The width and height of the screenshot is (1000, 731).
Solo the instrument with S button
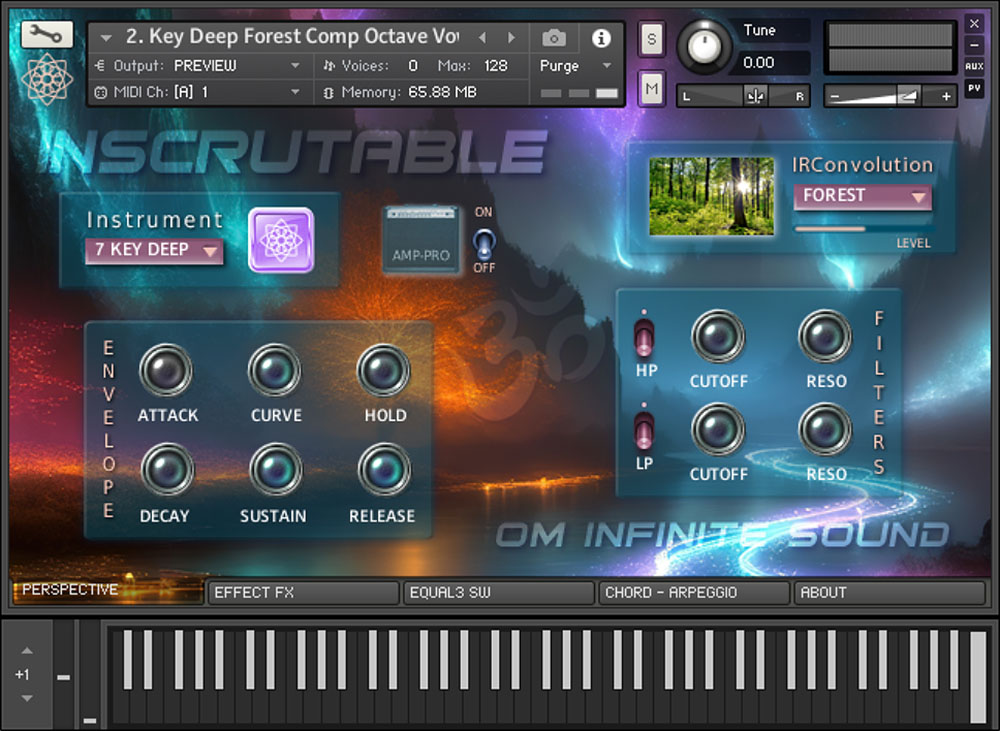[651, 40]
